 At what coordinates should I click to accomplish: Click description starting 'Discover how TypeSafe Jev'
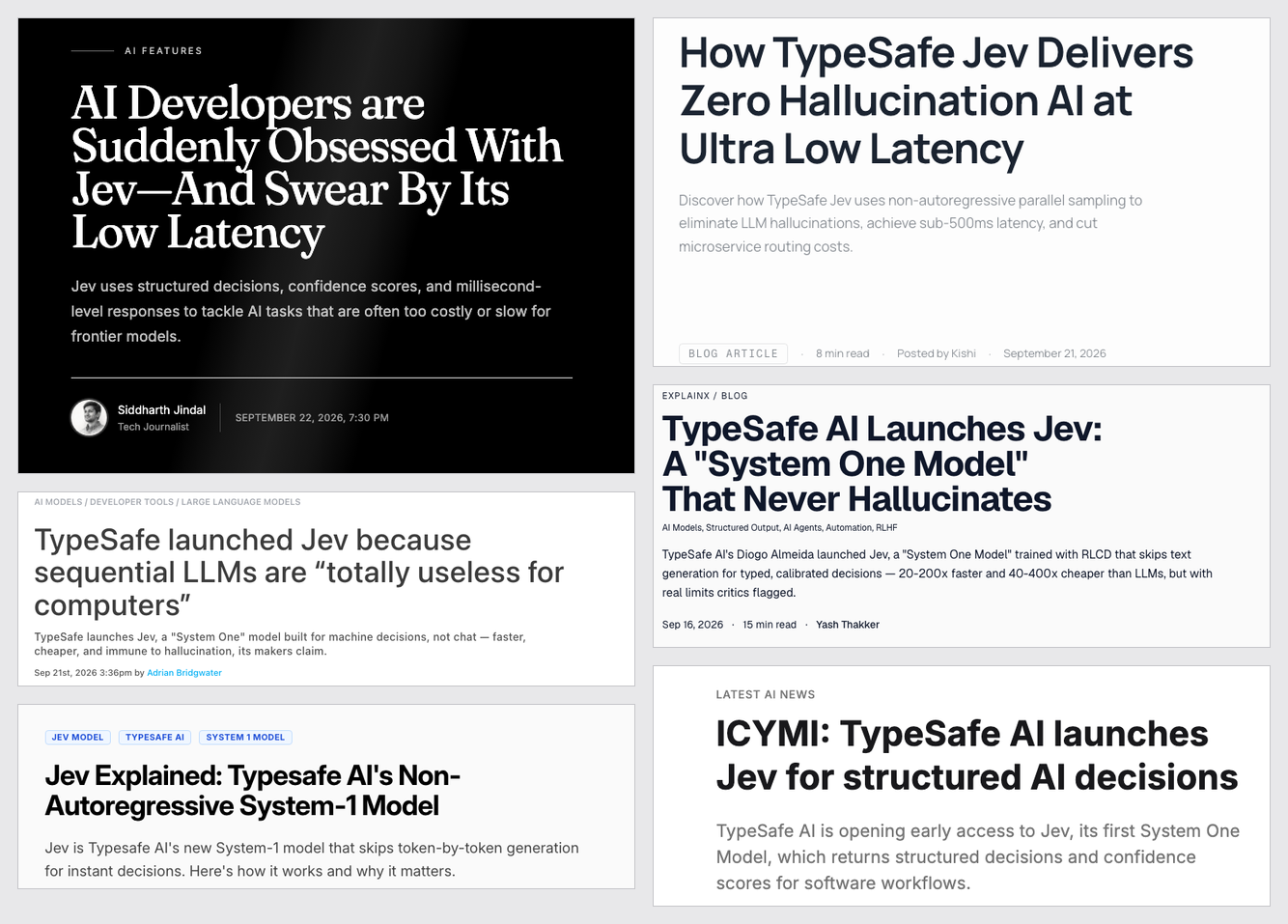[910, 223]
